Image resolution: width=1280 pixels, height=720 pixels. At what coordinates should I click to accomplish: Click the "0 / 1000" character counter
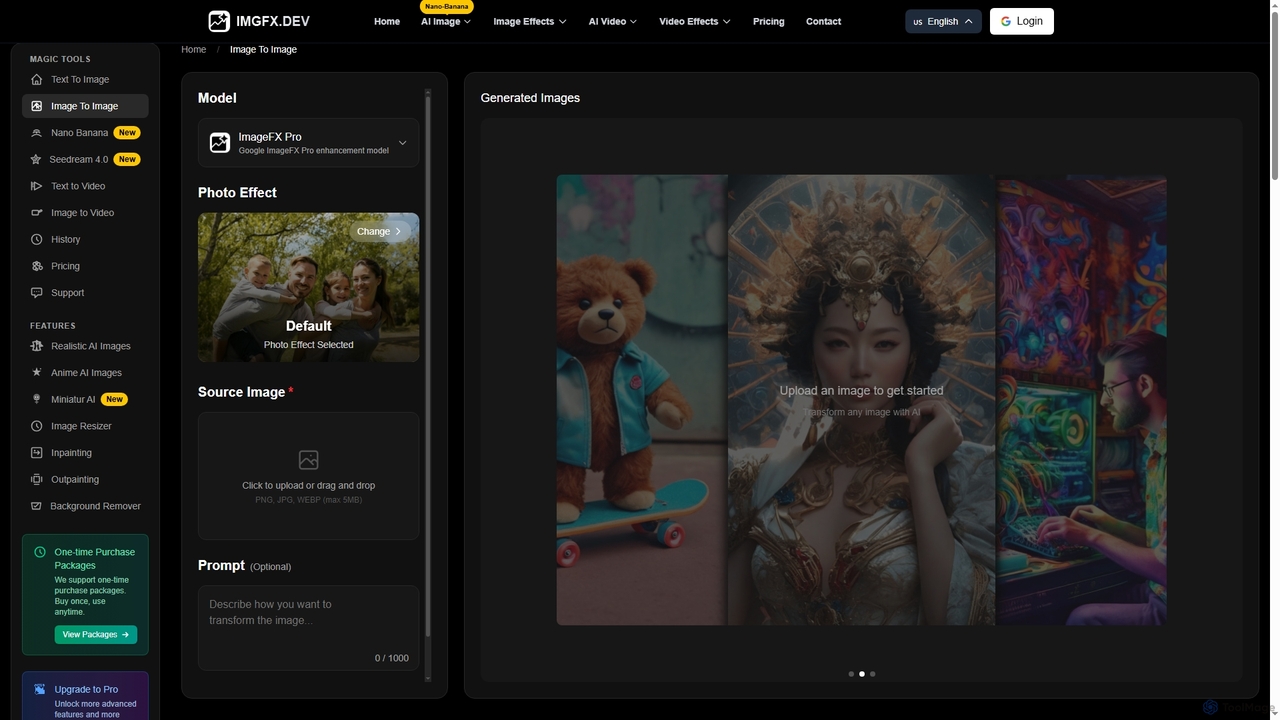392,658
